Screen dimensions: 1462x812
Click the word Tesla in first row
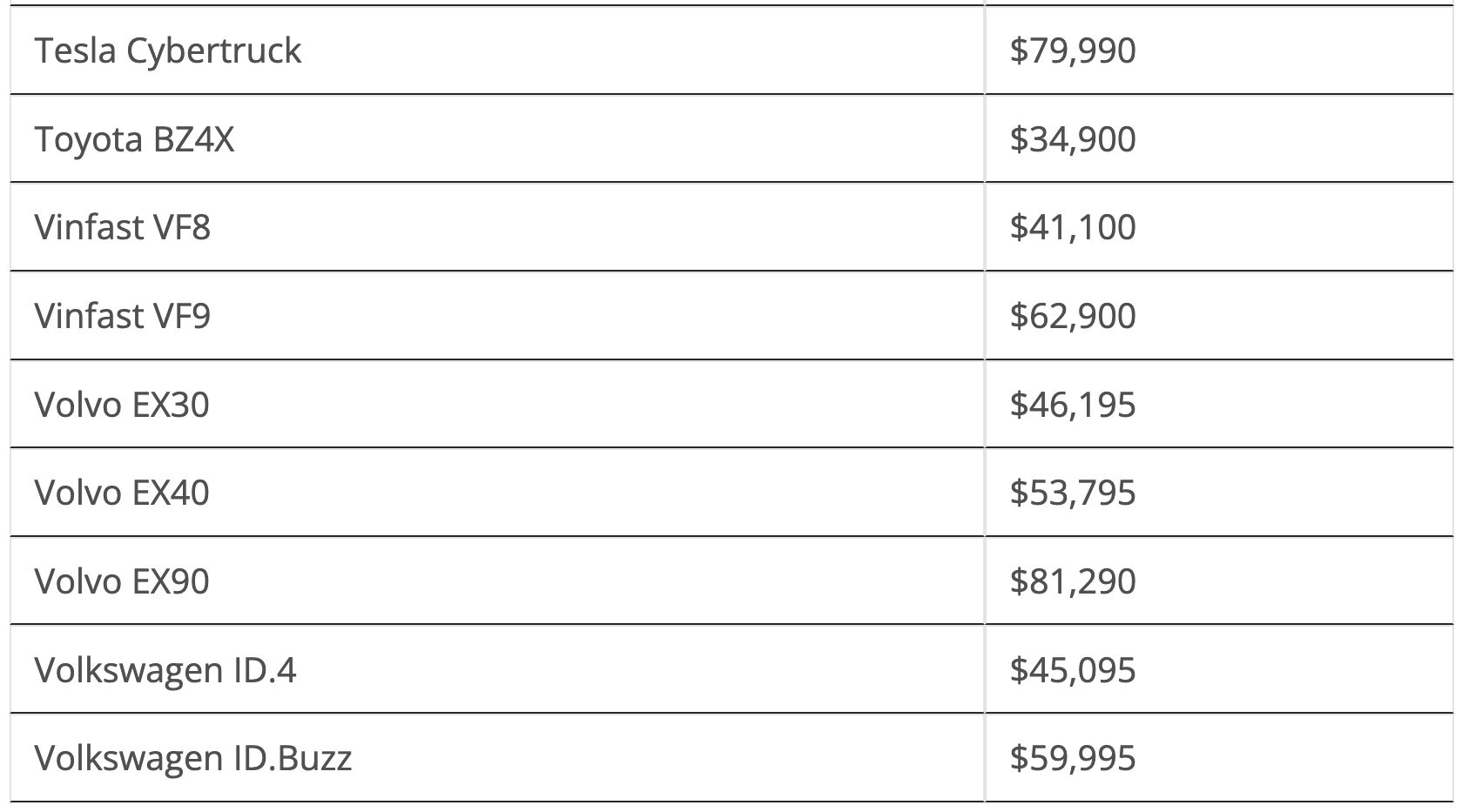[x=75, y=50]
